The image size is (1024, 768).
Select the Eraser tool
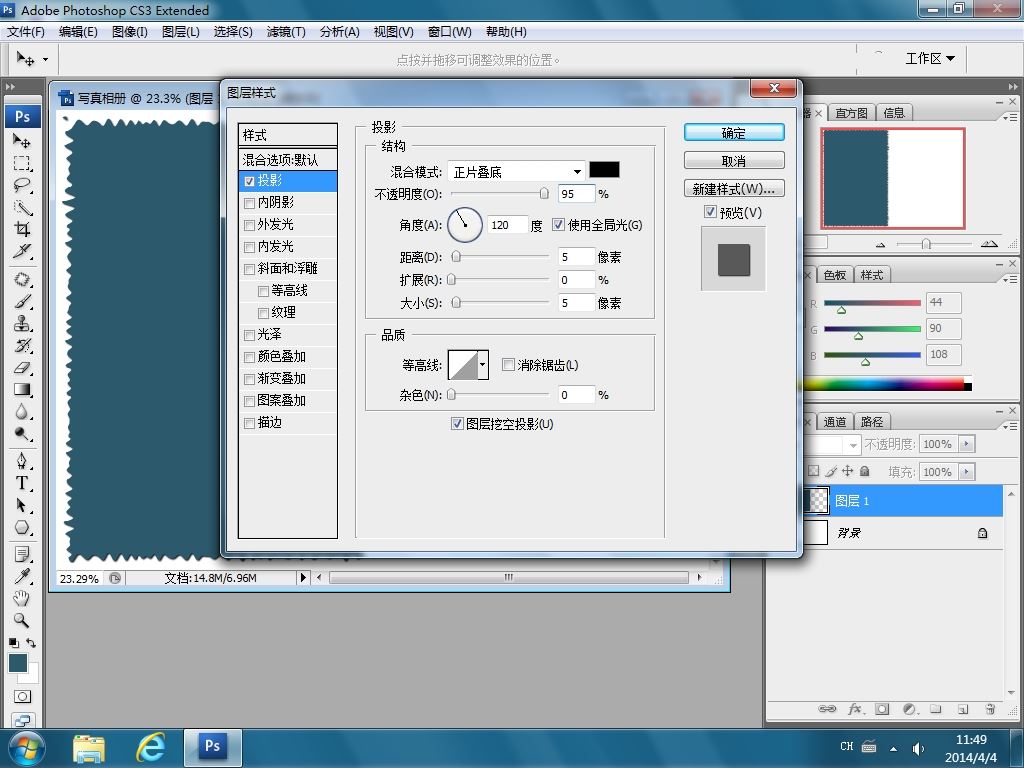[22, 368]
